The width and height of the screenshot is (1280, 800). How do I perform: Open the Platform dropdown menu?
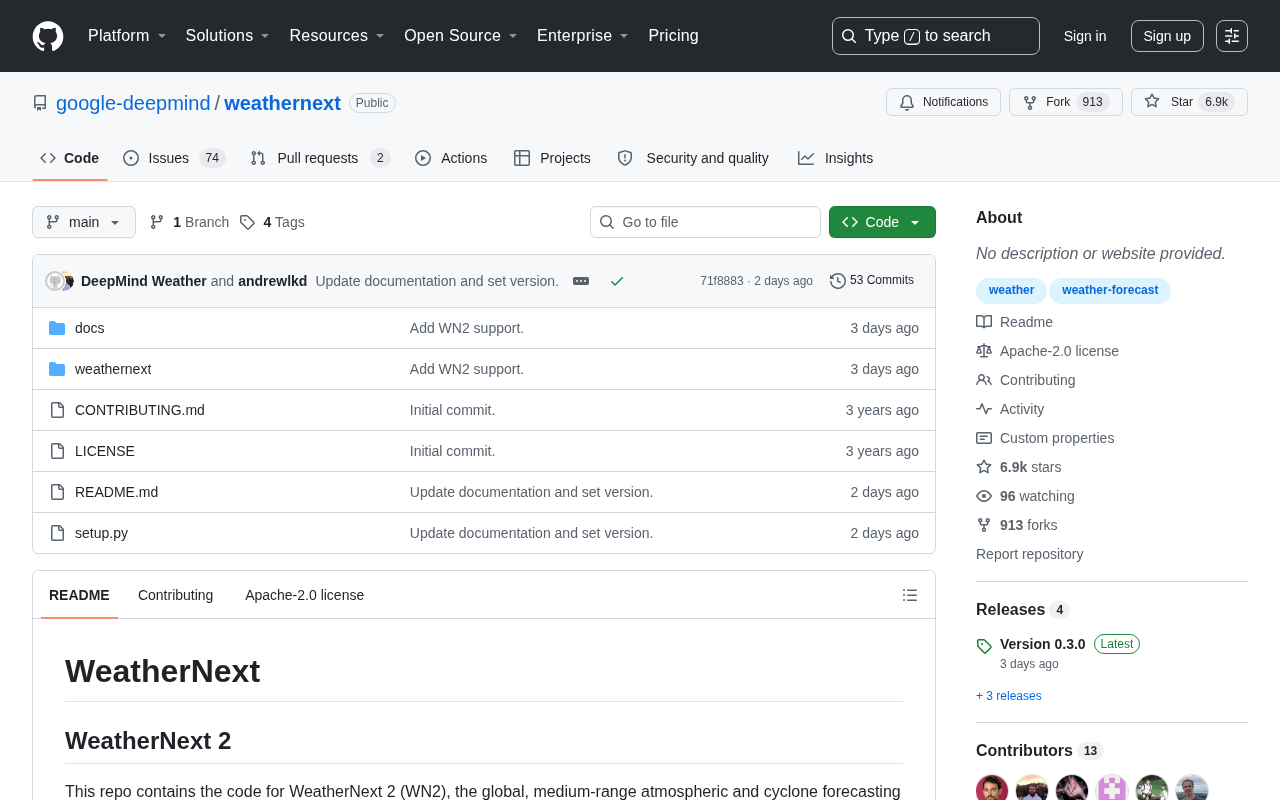127,36
